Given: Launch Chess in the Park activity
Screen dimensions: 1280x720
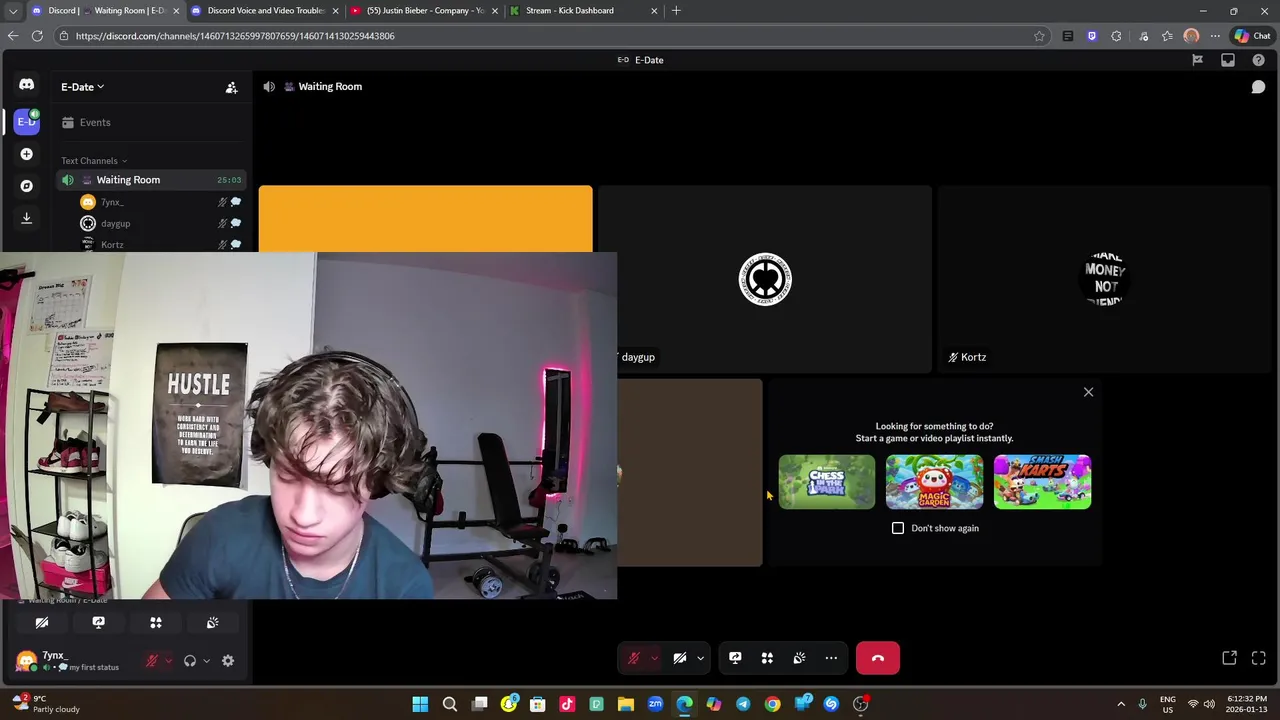Looking at the screenshot, I should pos(826,482).
